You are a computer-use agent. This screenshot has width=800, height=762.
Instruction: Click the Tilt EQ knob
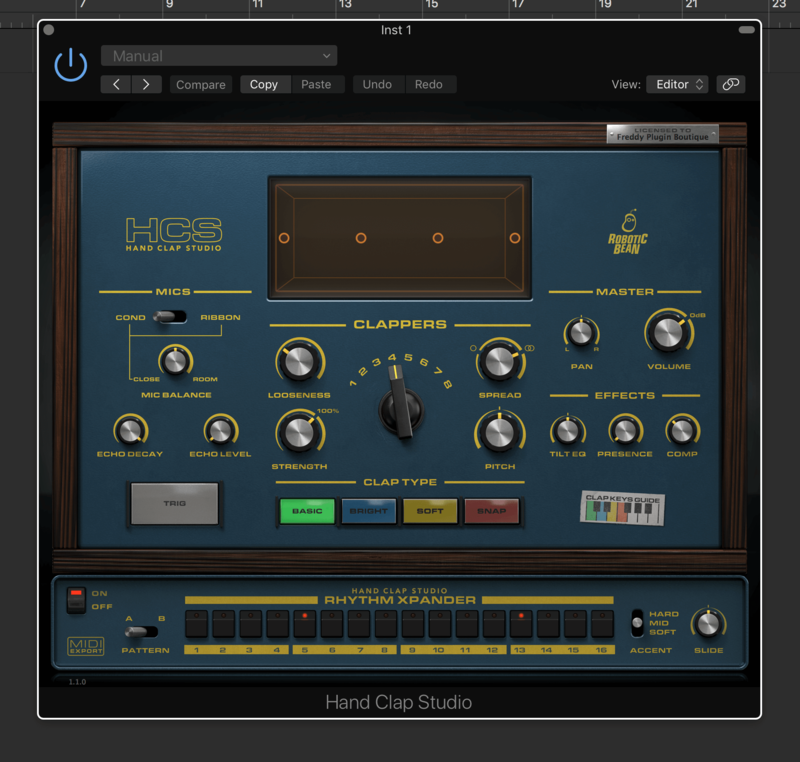coord(567,431)
